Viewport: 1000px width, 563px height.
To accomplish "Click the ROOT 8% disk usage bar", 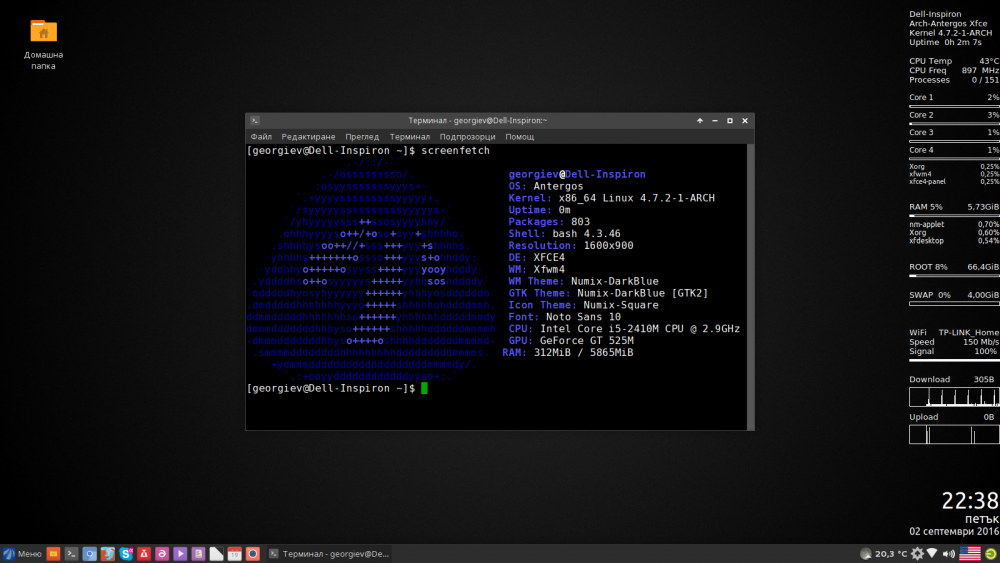I will click(954, 275).
